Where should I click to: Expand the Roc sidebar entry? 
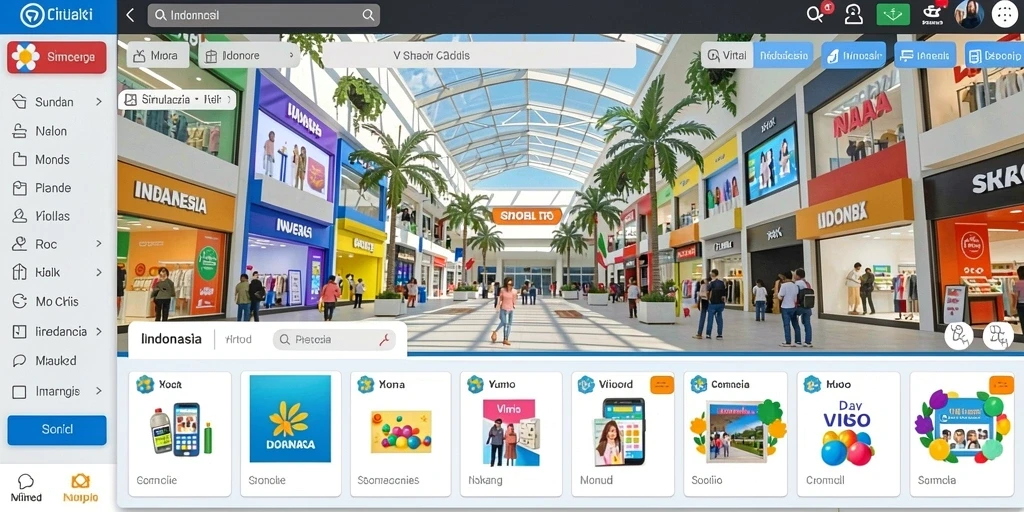pyautogui.click(x=57, y=244)
